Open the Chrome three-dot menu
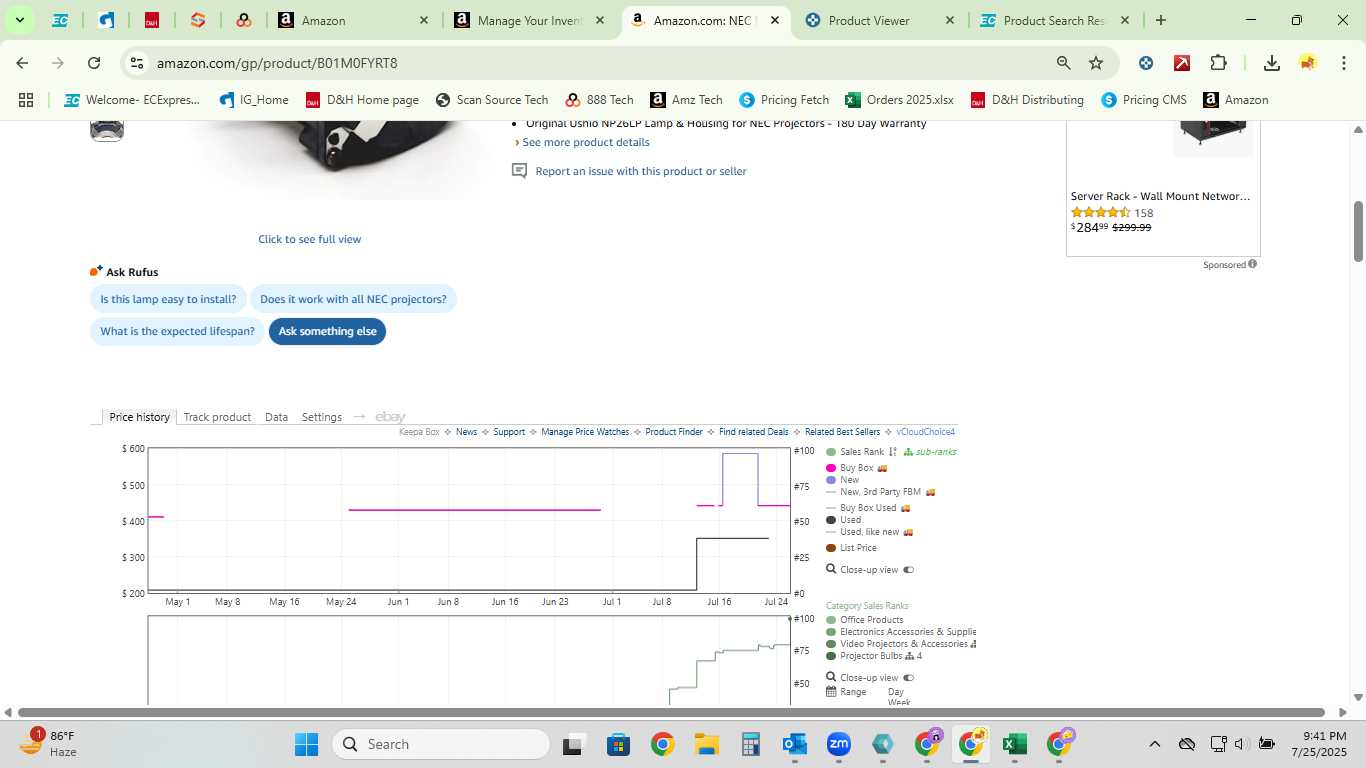Screen dimensions: 1366x768 [1343, 63]
